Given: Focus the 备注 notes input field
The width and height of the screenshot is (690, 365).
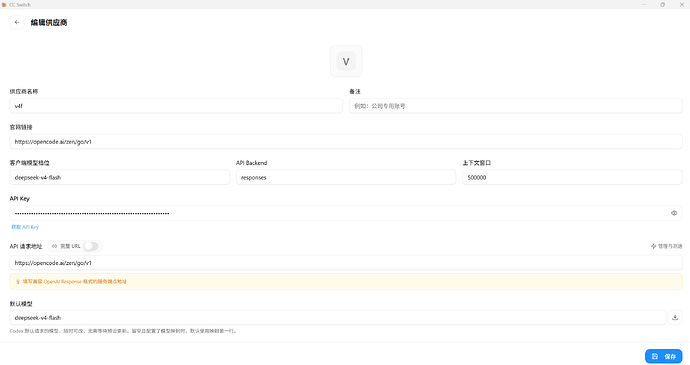Looking at the screenshot, I should (516, 106).
